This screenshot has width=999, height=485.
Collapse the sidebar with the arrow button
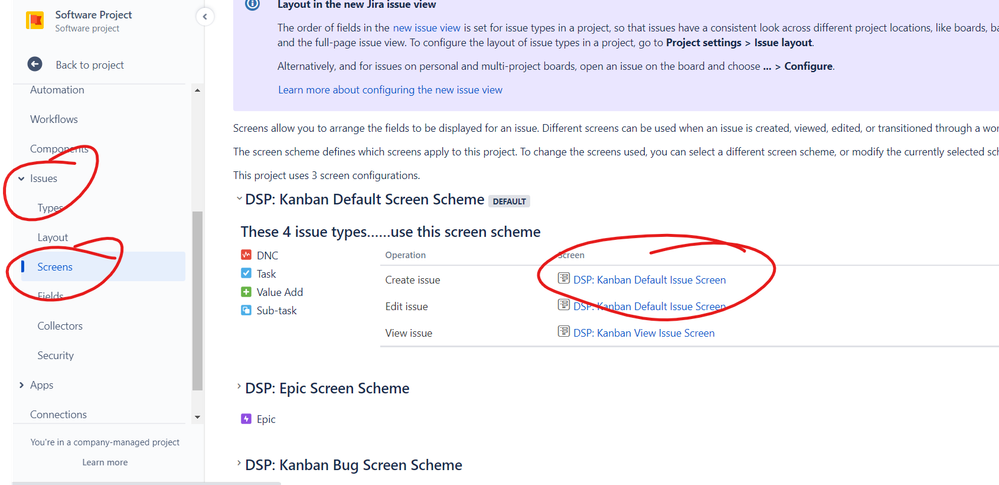(205, 17)
